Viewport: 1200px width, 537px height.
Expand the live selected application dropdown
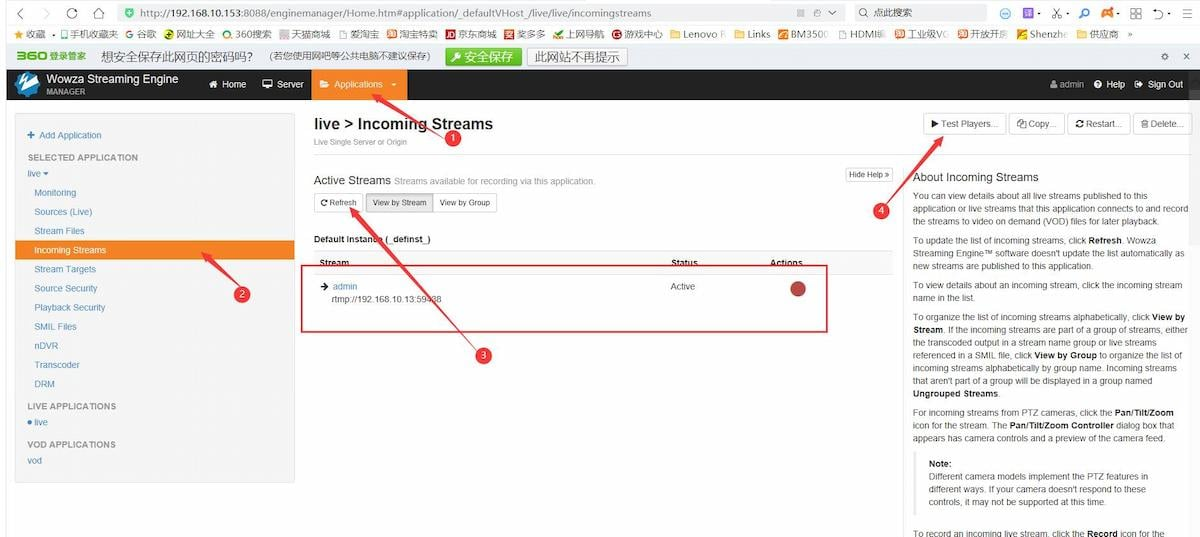[38, 174]
